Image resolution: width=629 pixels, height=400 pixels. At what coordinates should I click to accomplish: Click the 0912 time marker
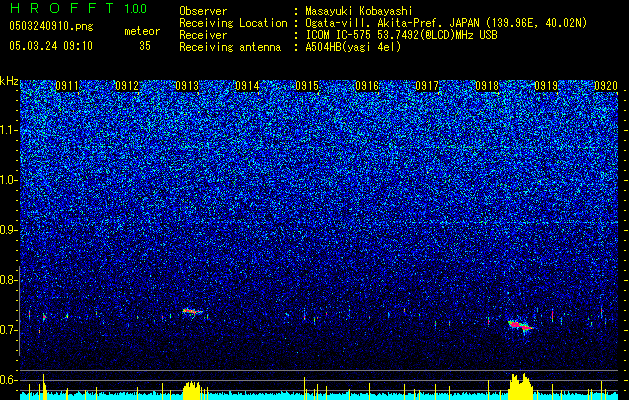[127, 86]
